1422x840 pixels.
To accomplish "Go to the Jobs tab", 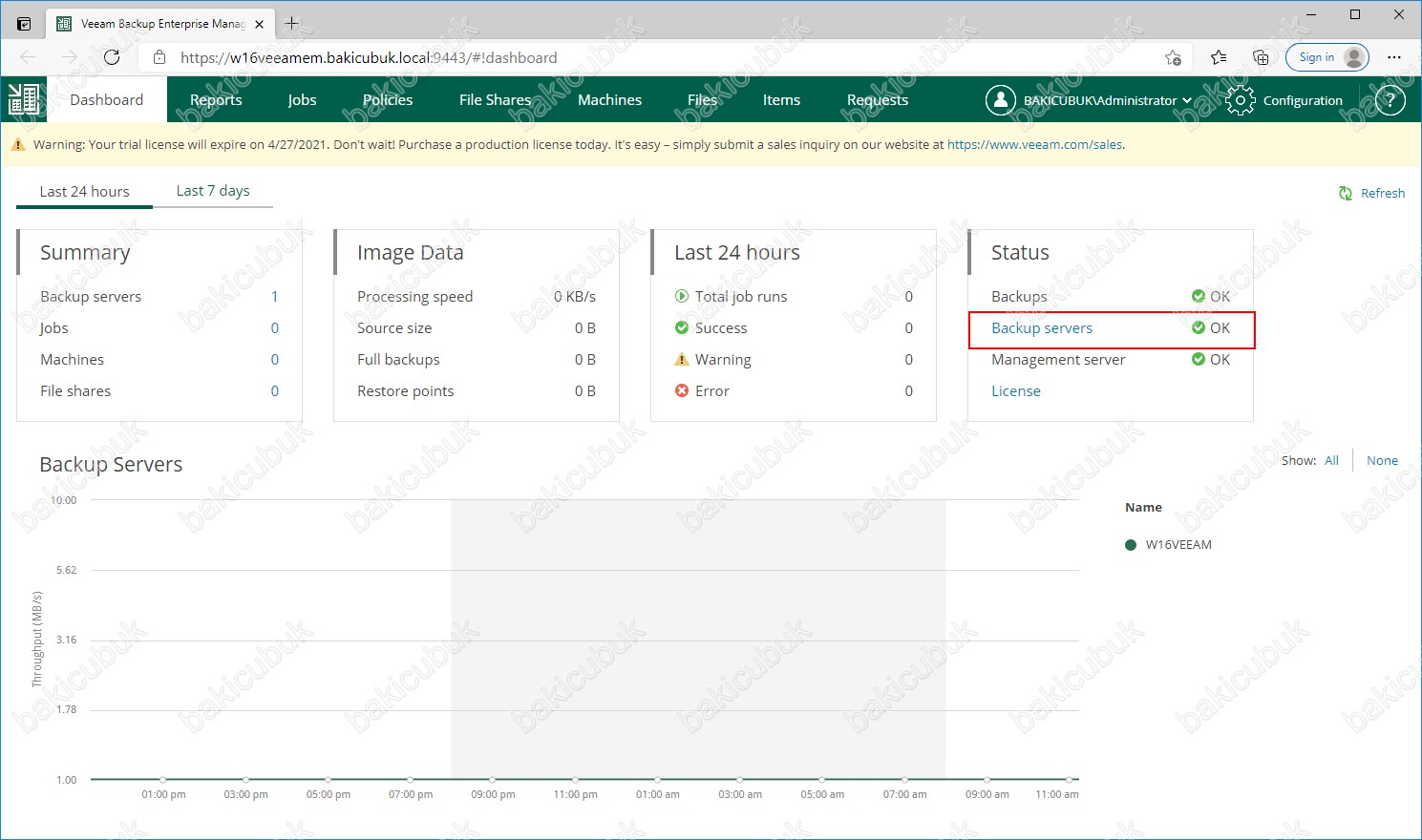I will point(302,99).
